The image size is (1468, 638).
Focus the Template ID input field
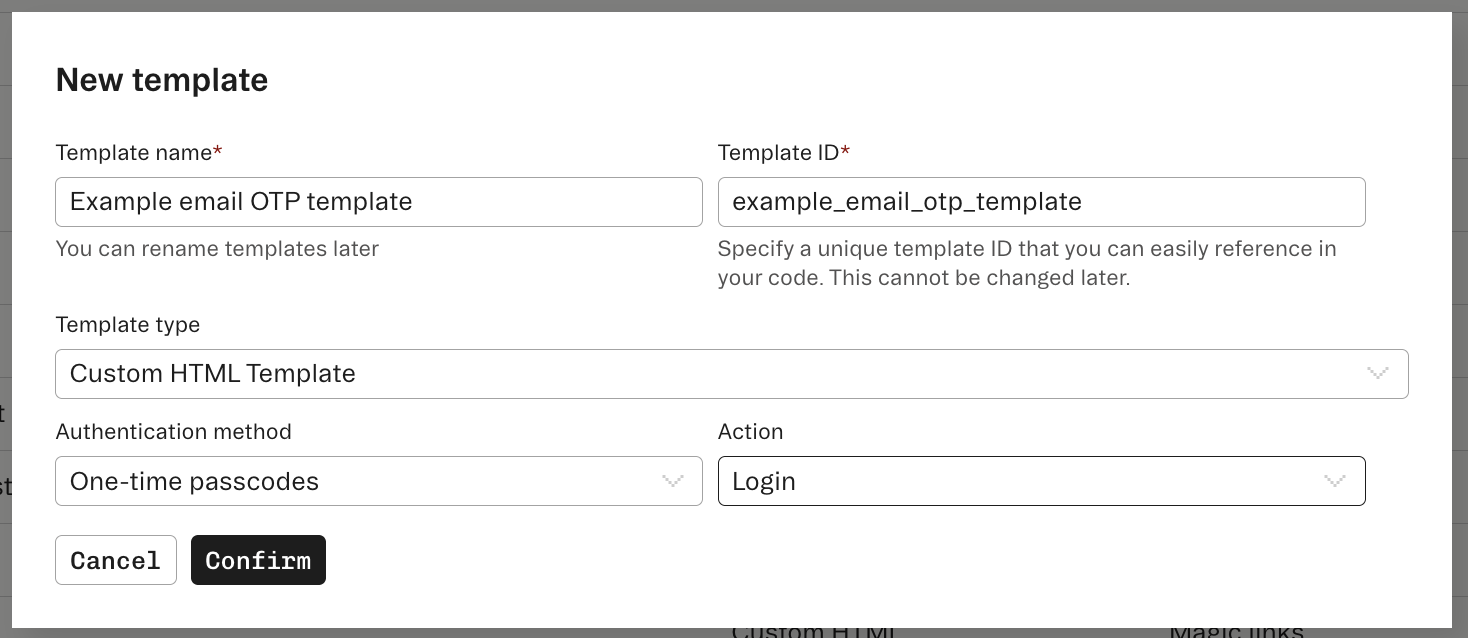tap(1041, 201)
